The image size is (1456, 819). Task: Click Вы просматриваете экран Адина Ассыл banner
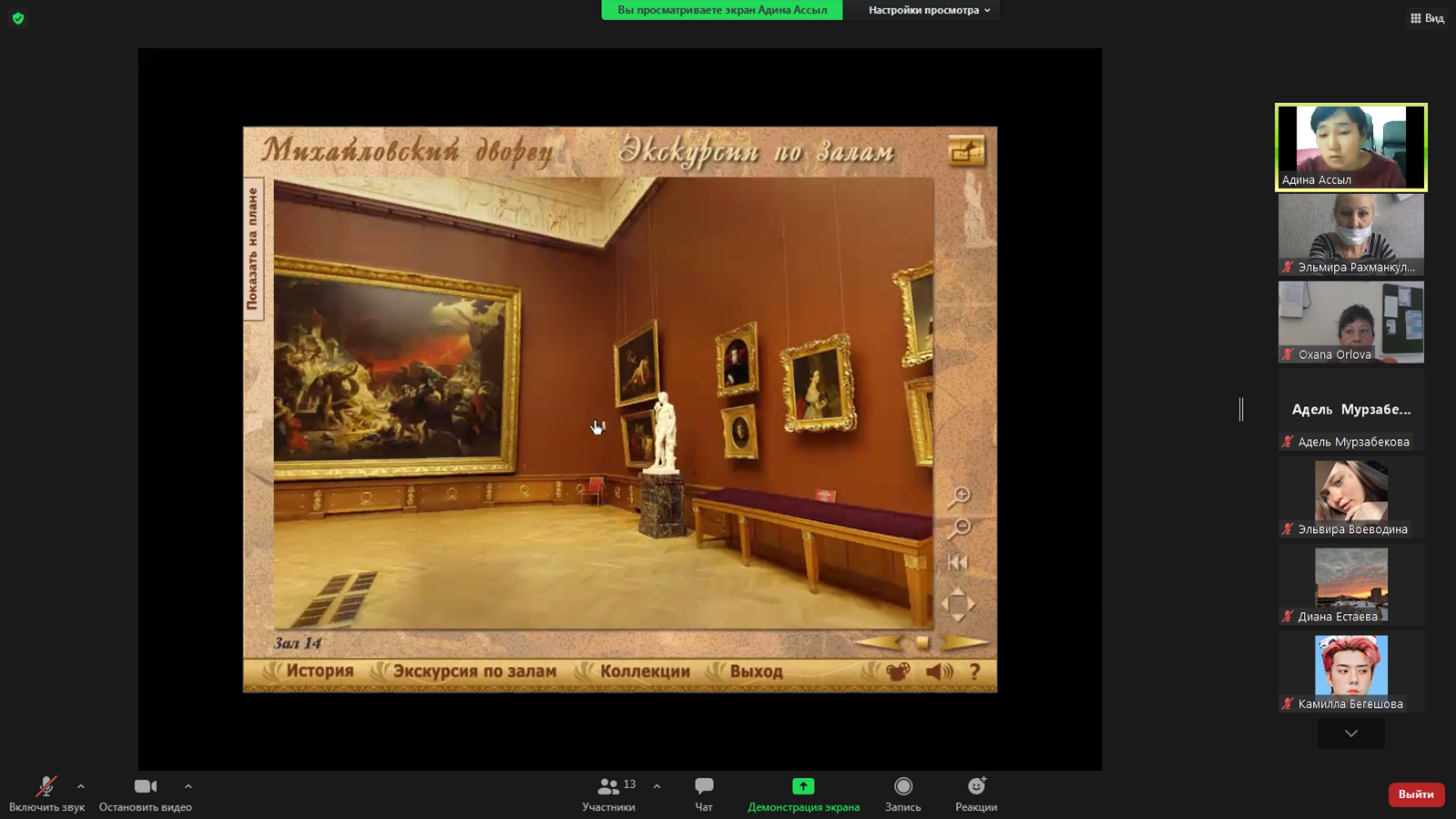(722, 10)
